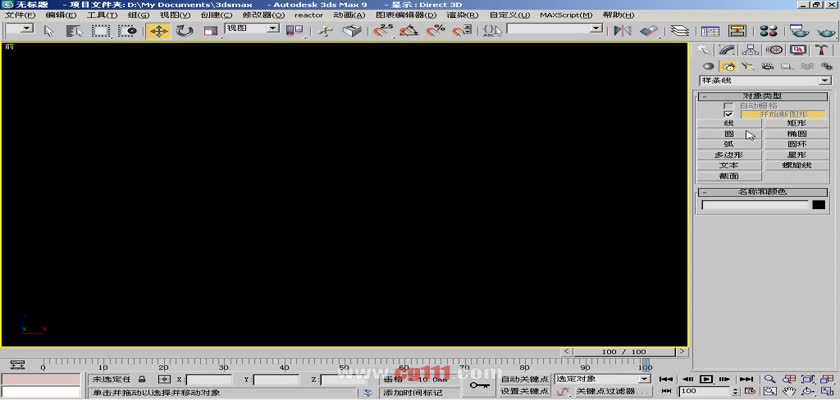
Task: Toggle 自动关键点 auto key mode
Action: 524,379
